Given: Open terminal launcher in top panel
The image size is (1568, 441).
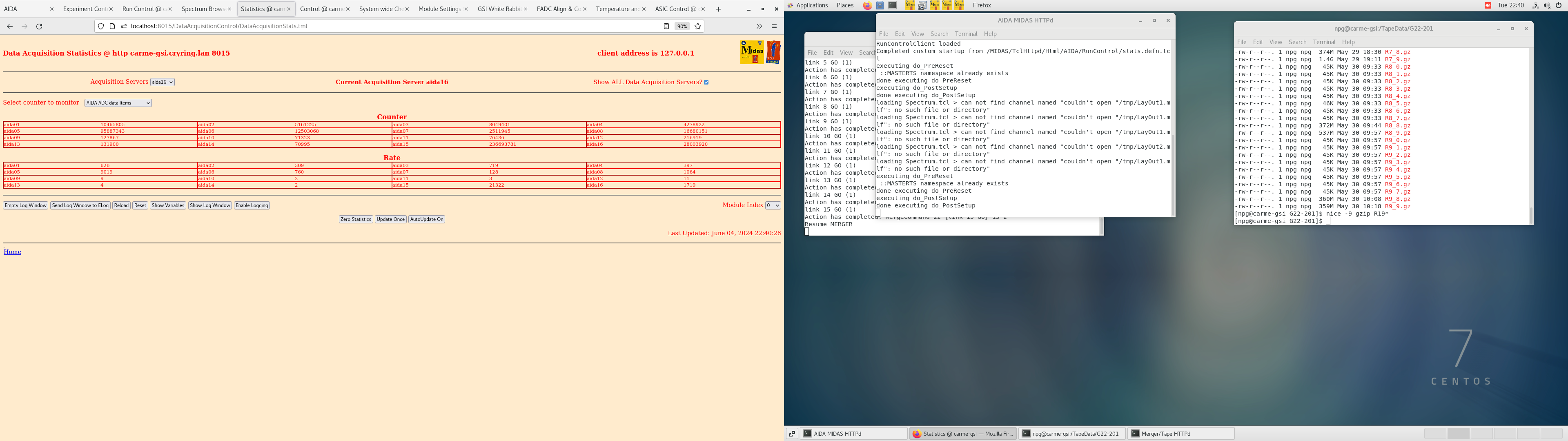Looking at the screenshot, I should point(892,5).
